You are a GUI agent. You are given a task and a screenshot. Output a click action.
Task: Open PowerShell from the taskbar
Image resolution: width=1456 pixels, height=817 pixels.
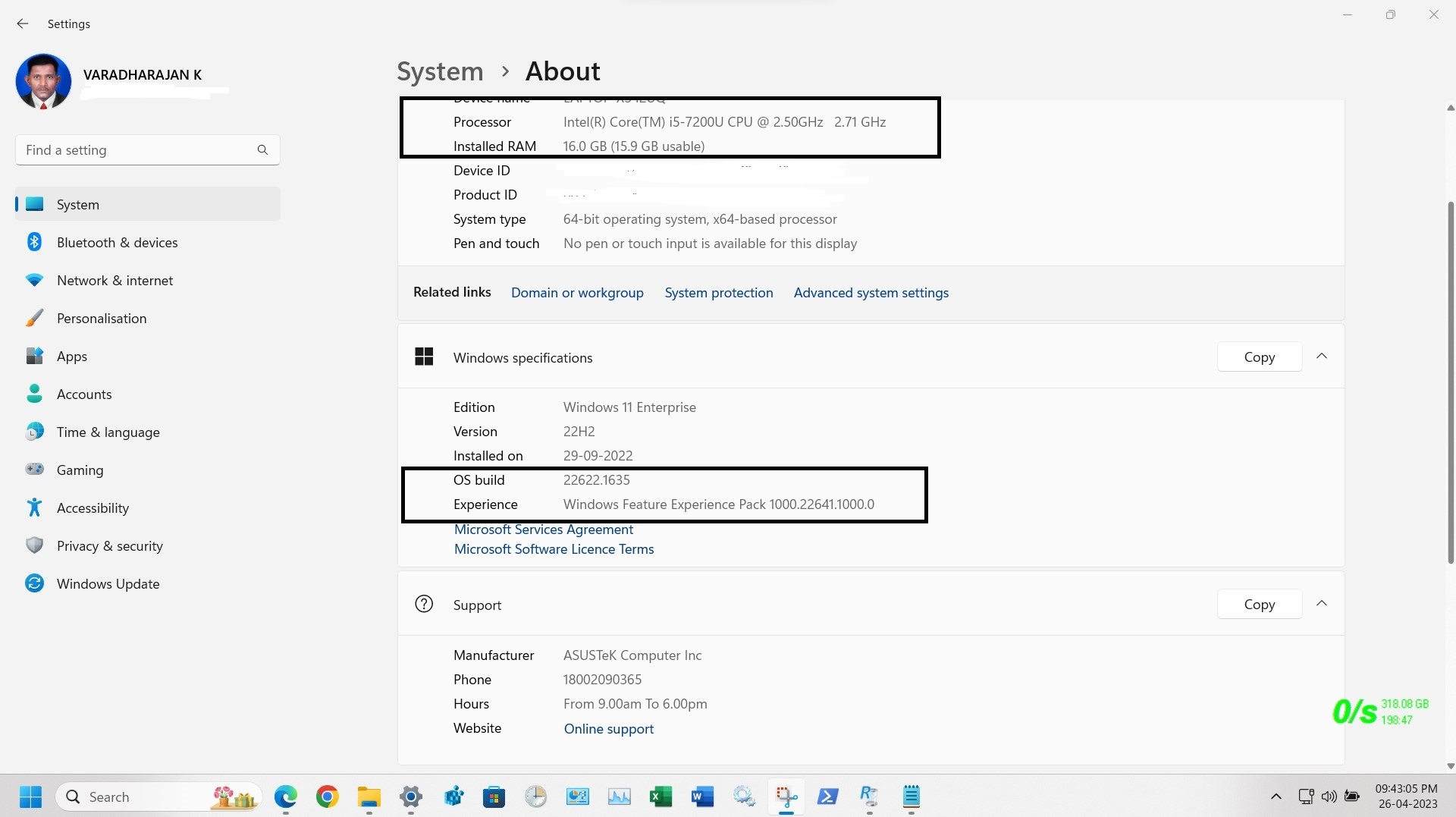828,797
